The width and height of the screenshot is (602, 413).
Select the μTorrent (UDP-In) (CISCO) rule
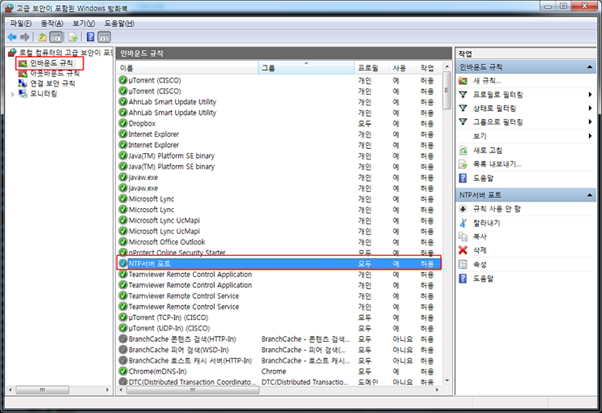279,328
